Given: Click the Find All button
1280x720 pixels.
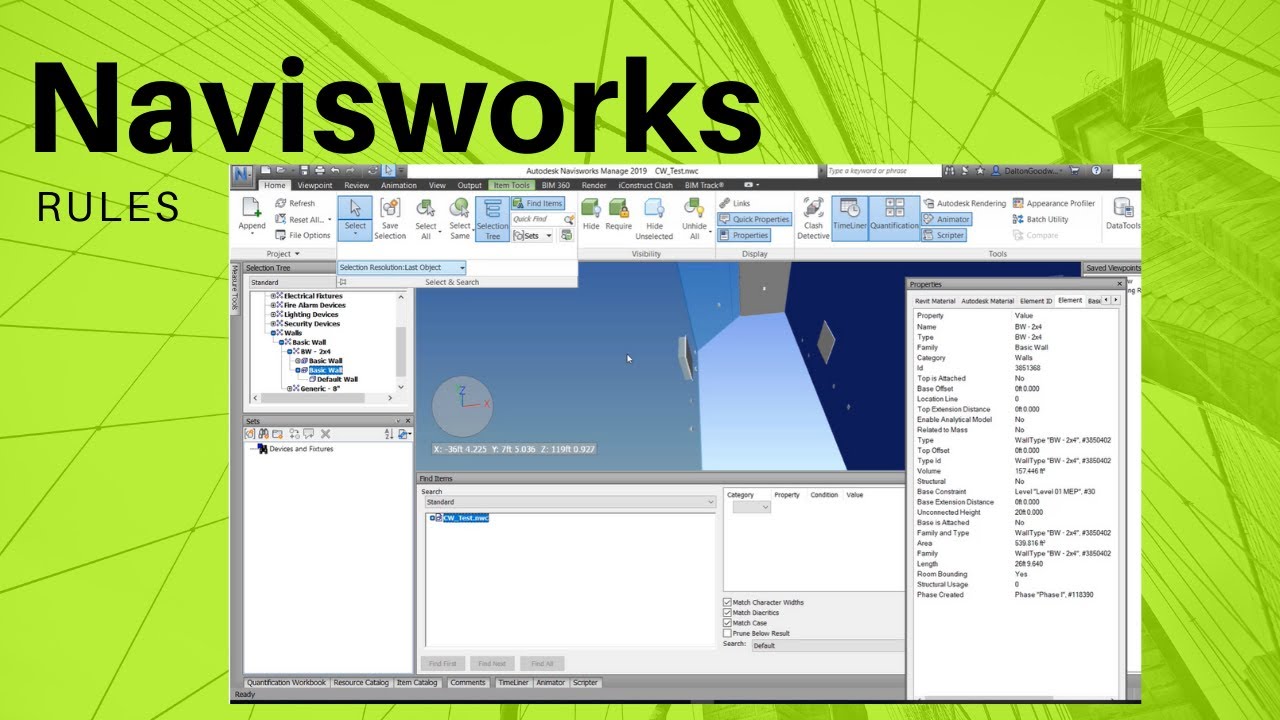Looking at the screenshot, I should point(542,664).
